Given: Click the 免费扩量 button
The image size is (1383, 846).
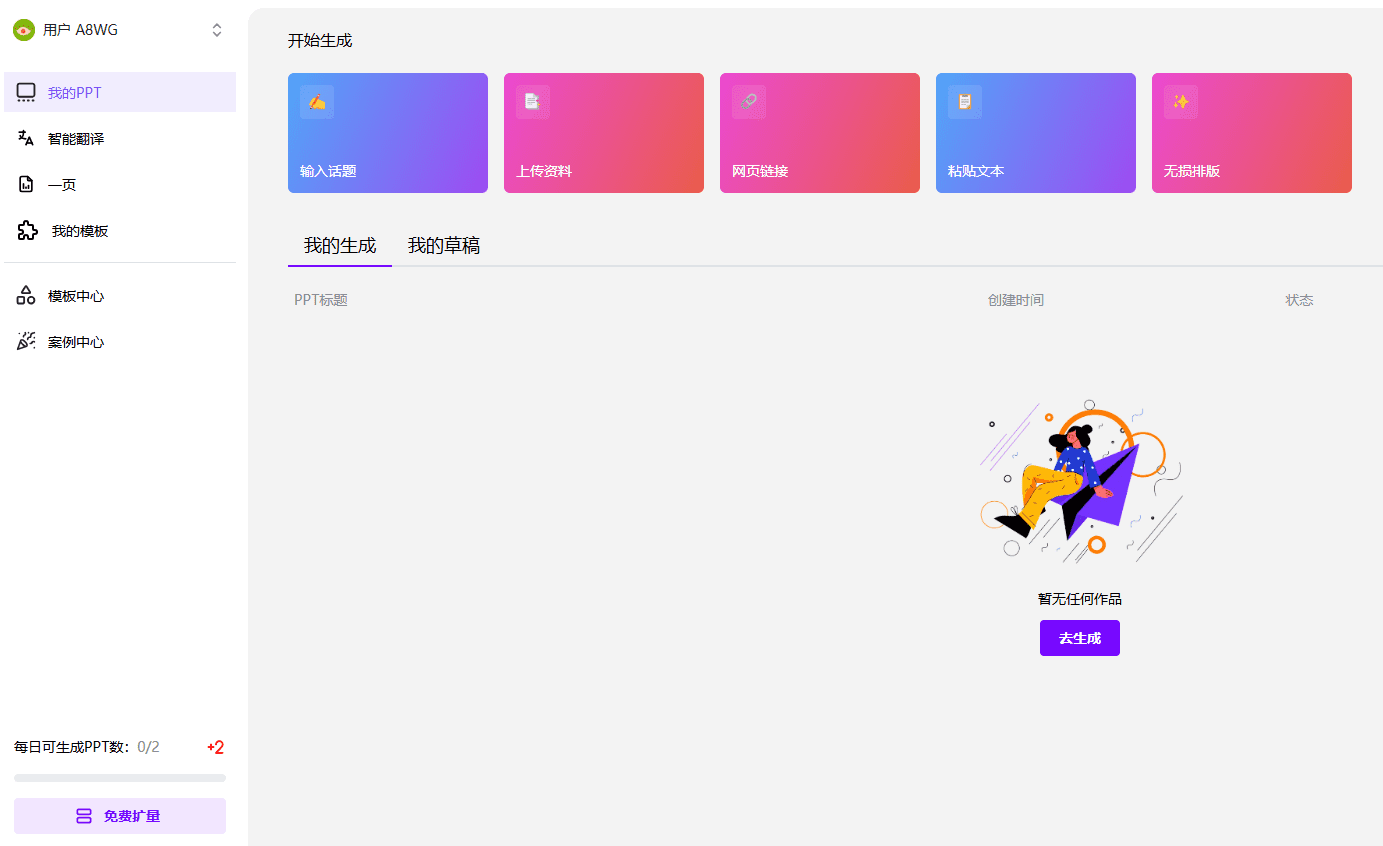Looking at the screenshot, I should 120,816.
